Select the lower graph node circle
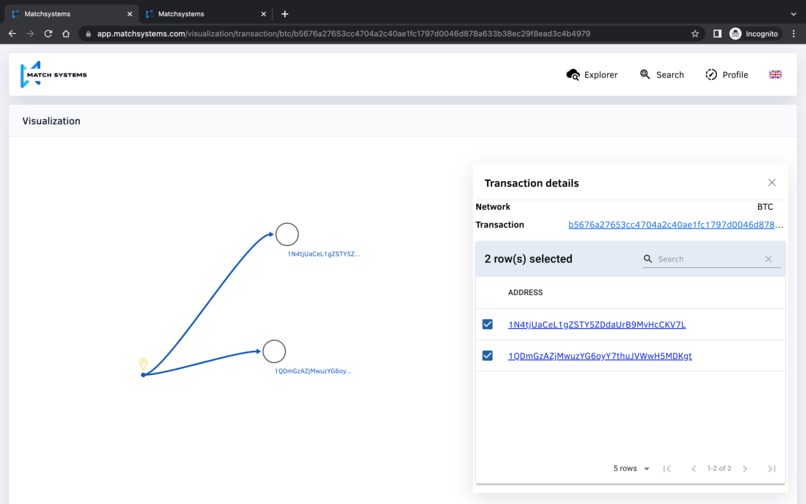 coord(274,351)
